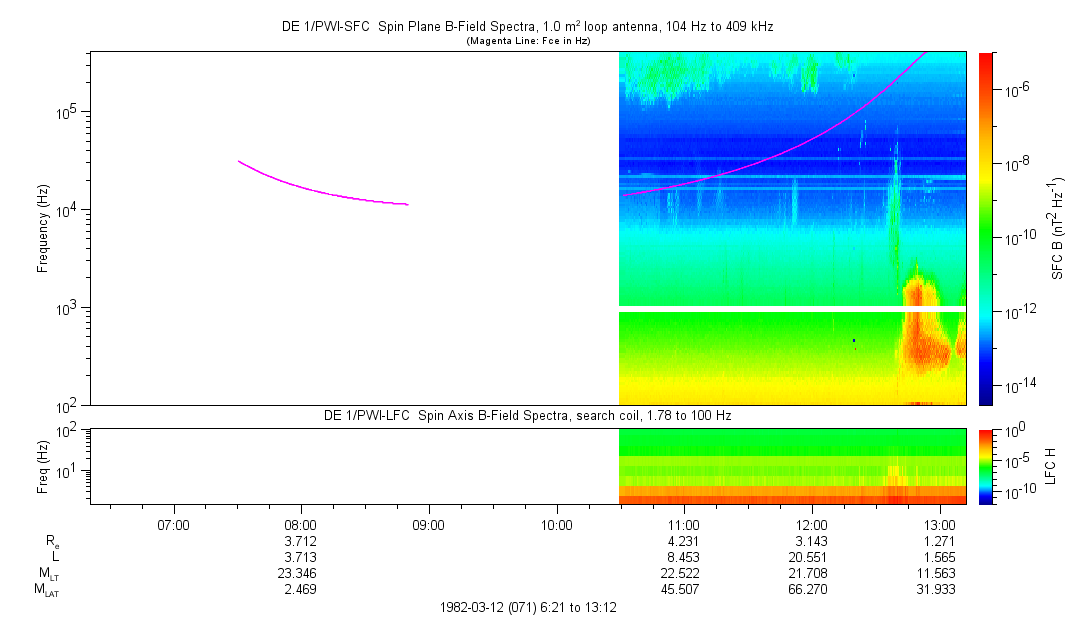Select the SFC B color bar
1083x620 pixels.
click(x=986, y=229)
